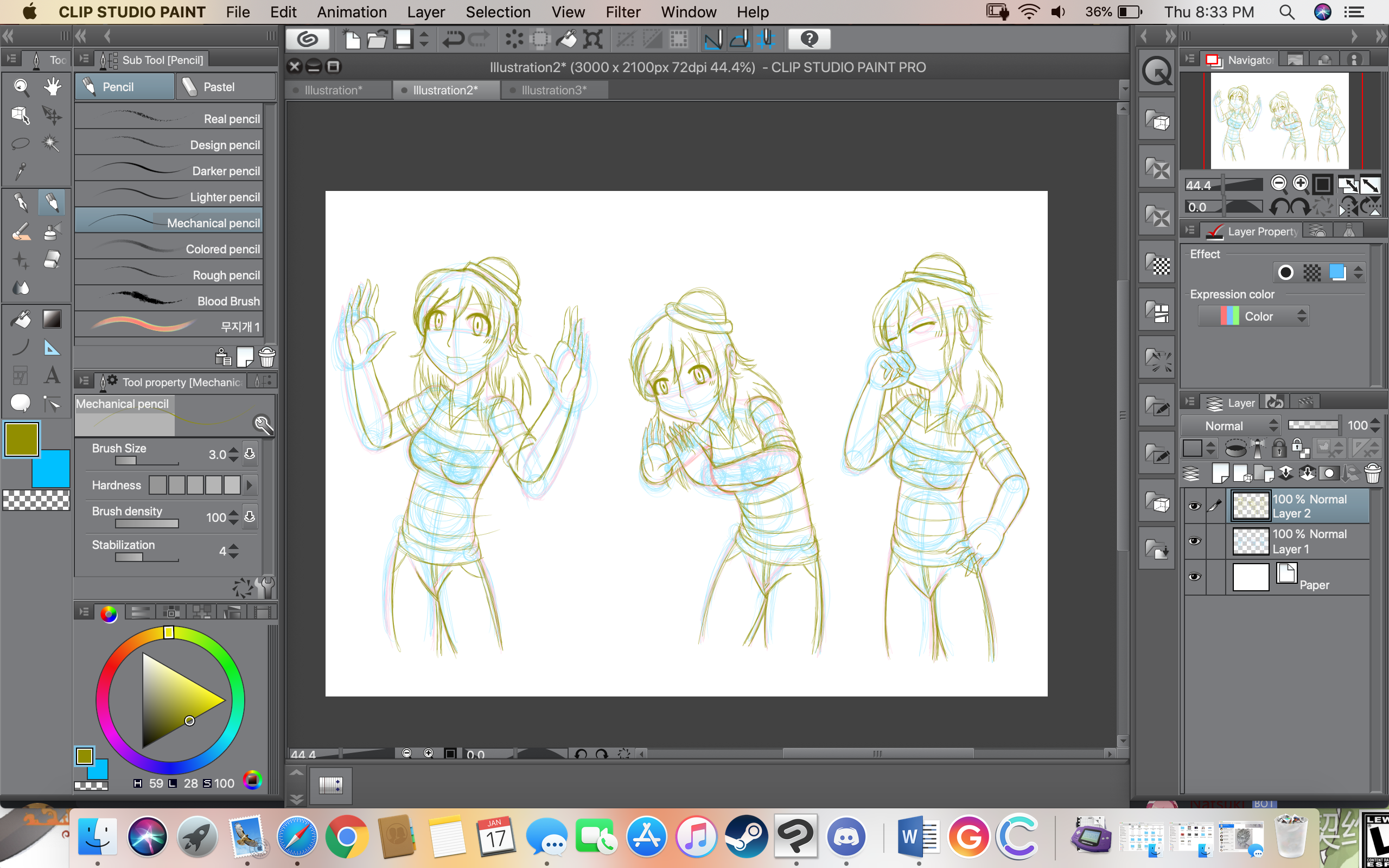
Task: Click the cyan sub color swatch
Action: [x=55, y=474]
